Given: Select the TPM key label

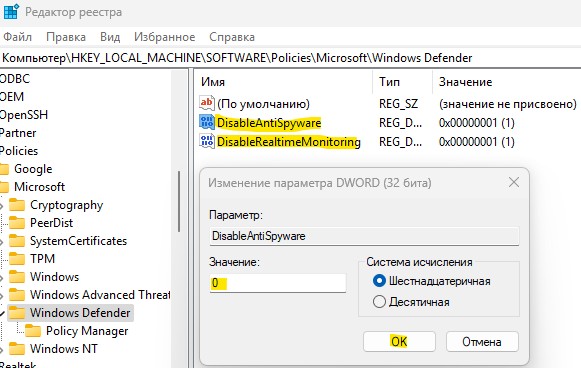Looking at the screenshot, I should [42, 259].
